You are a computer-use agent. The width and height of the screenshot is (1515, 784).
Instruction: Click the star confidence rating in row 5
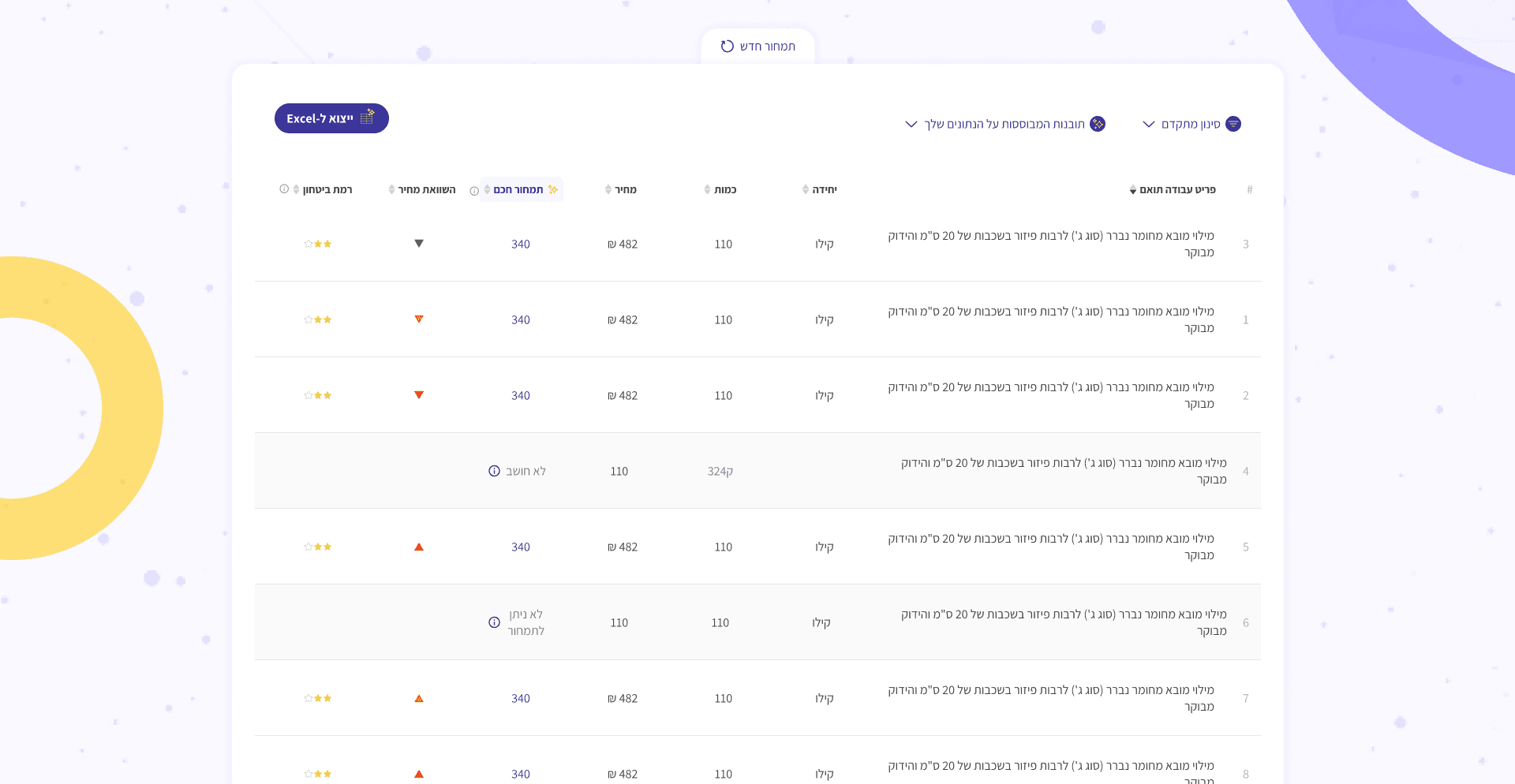tap(318, 547)
